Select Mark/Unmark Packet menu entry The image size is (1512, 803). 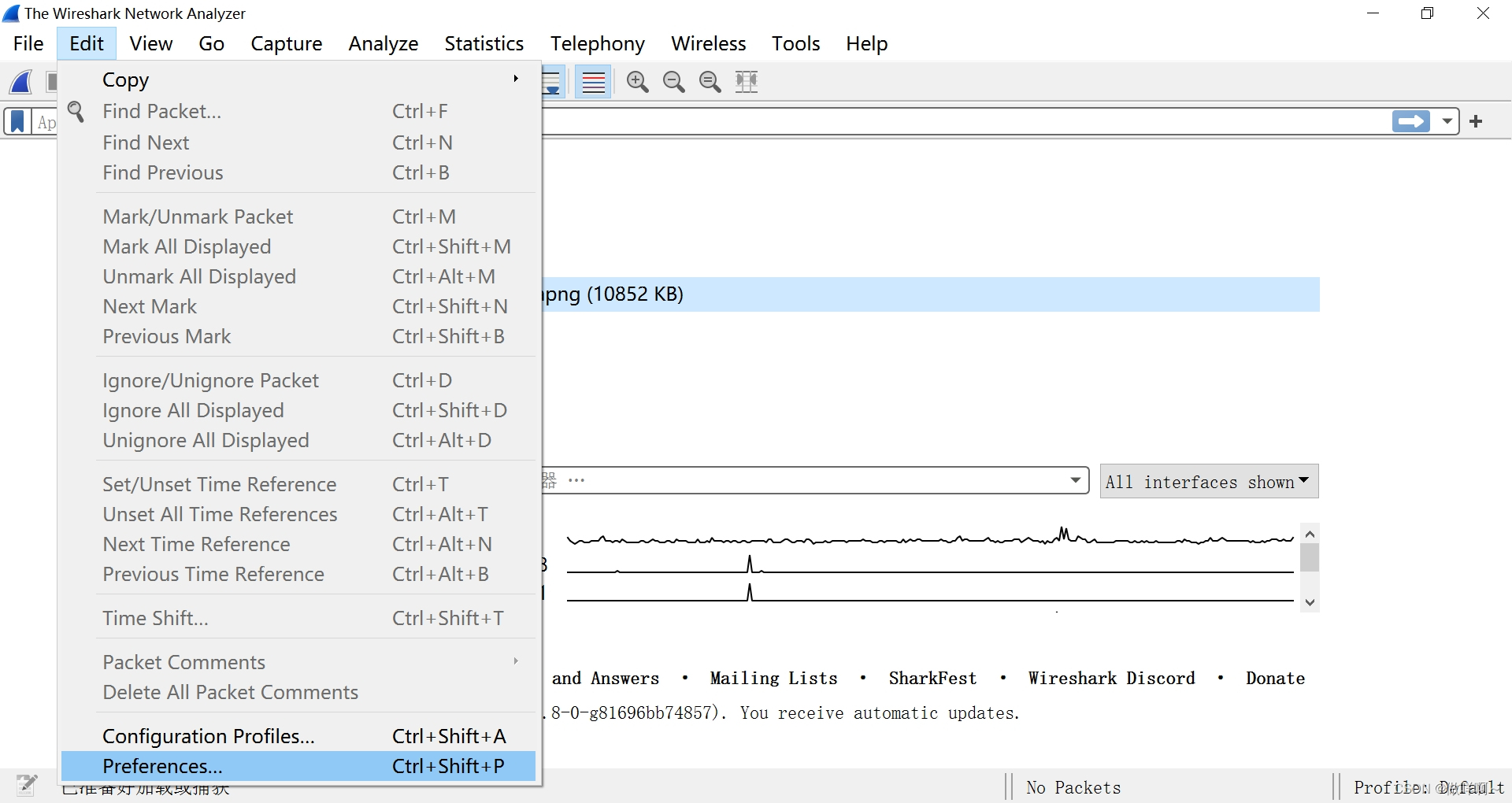point(298,216)
